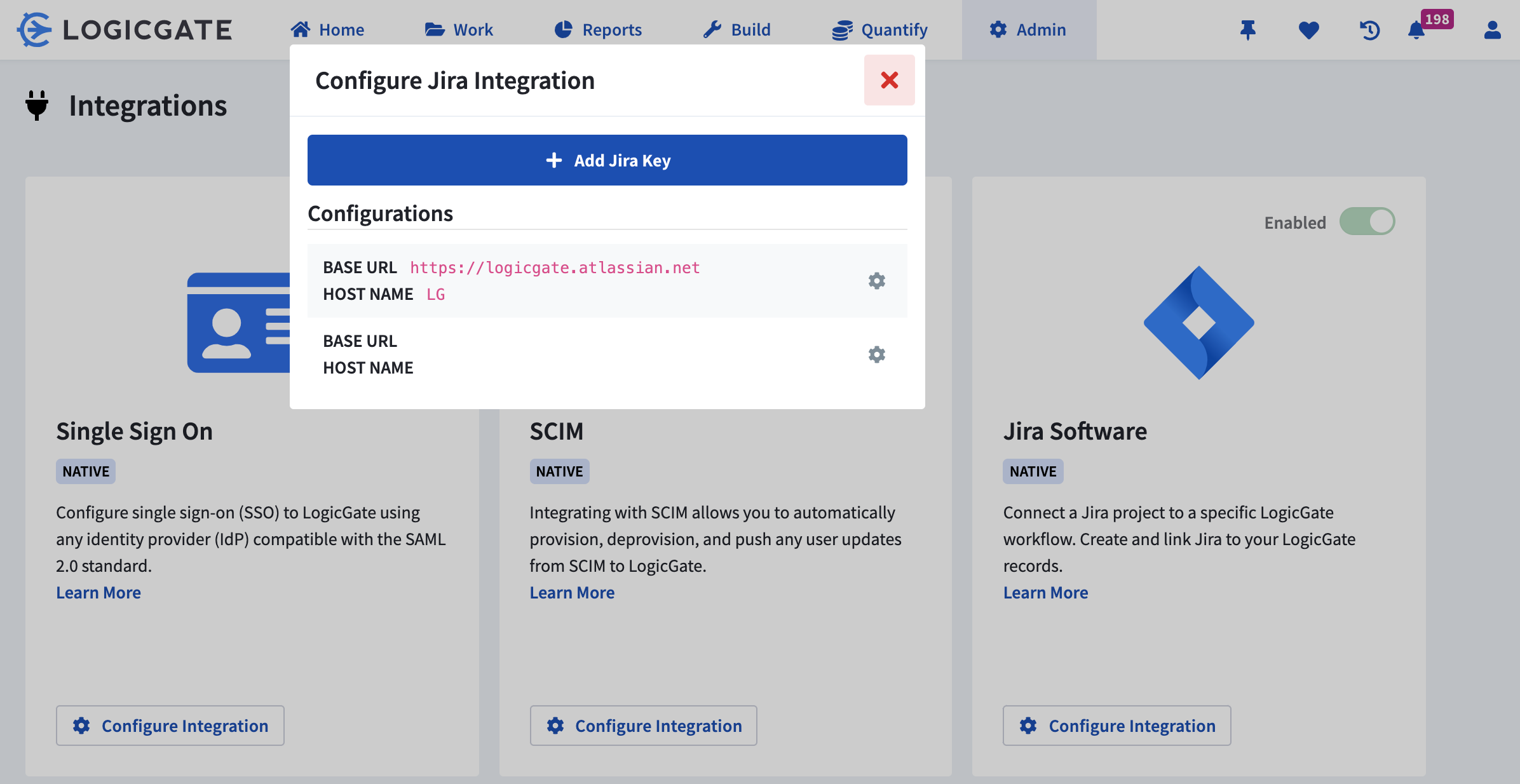
Task: Open Learn More link under Jira Software
Action: pos(1045,592)
